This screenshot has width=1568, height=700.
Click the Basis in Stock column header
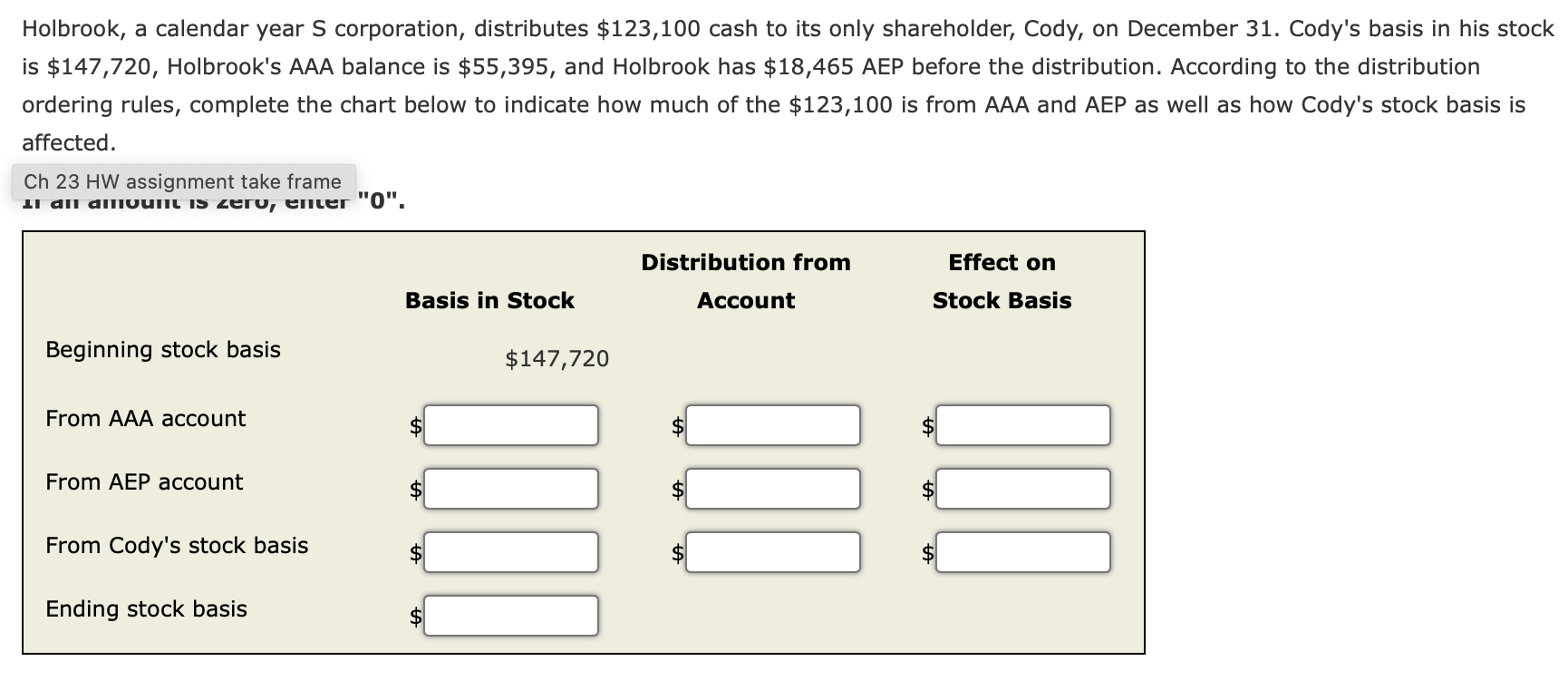(x=489, y=300)
